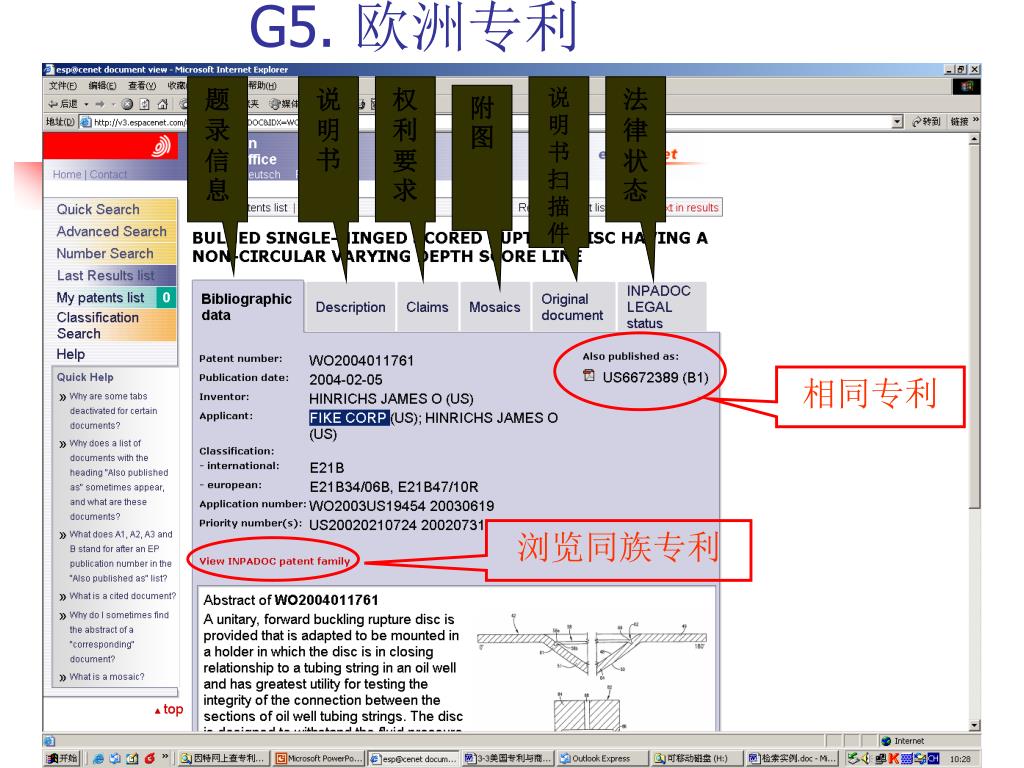Click the Forward arrow in IE toolbar

100,104
